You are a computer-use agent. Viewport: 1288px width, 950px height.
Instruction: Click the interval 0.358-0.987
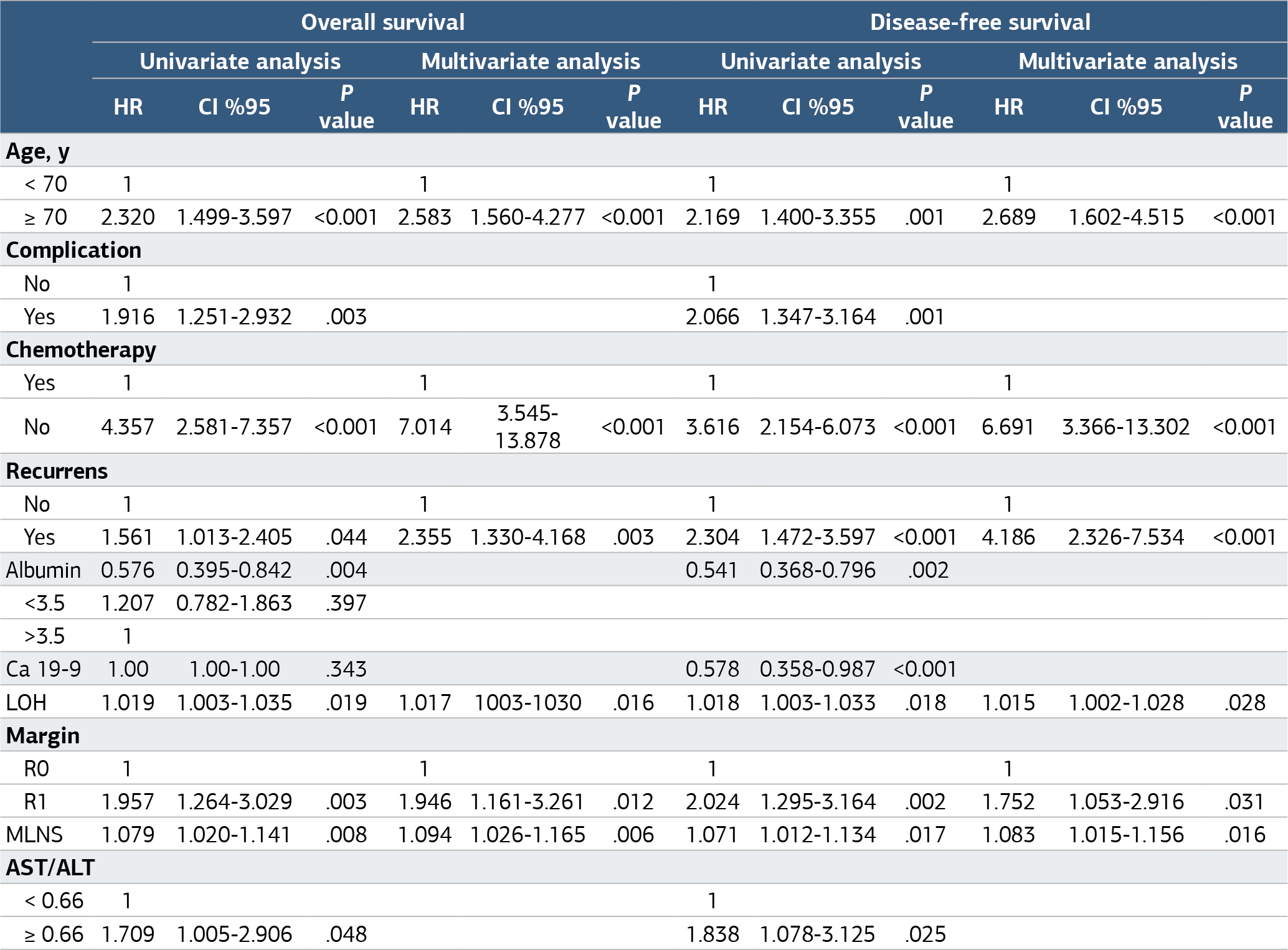(x=818, y=669)
